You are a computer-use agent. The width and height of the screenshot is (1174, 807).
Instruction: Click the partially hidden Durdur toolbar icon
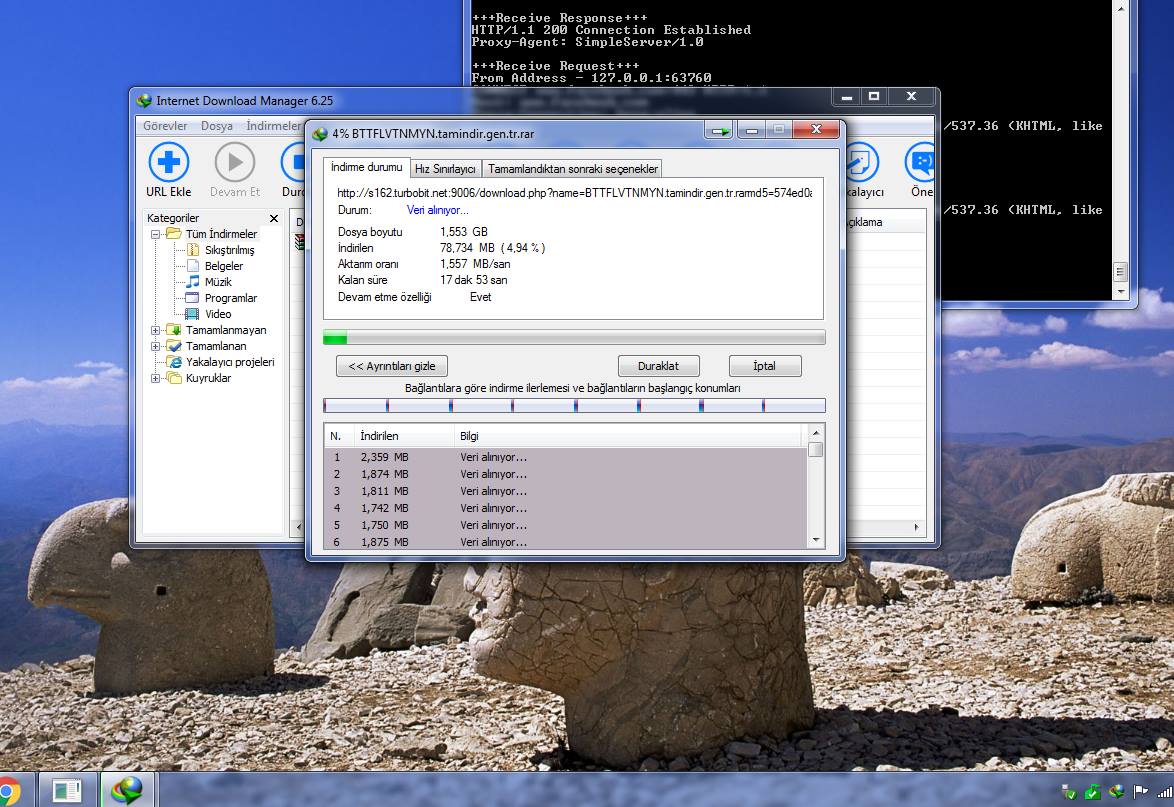(293, 161)
